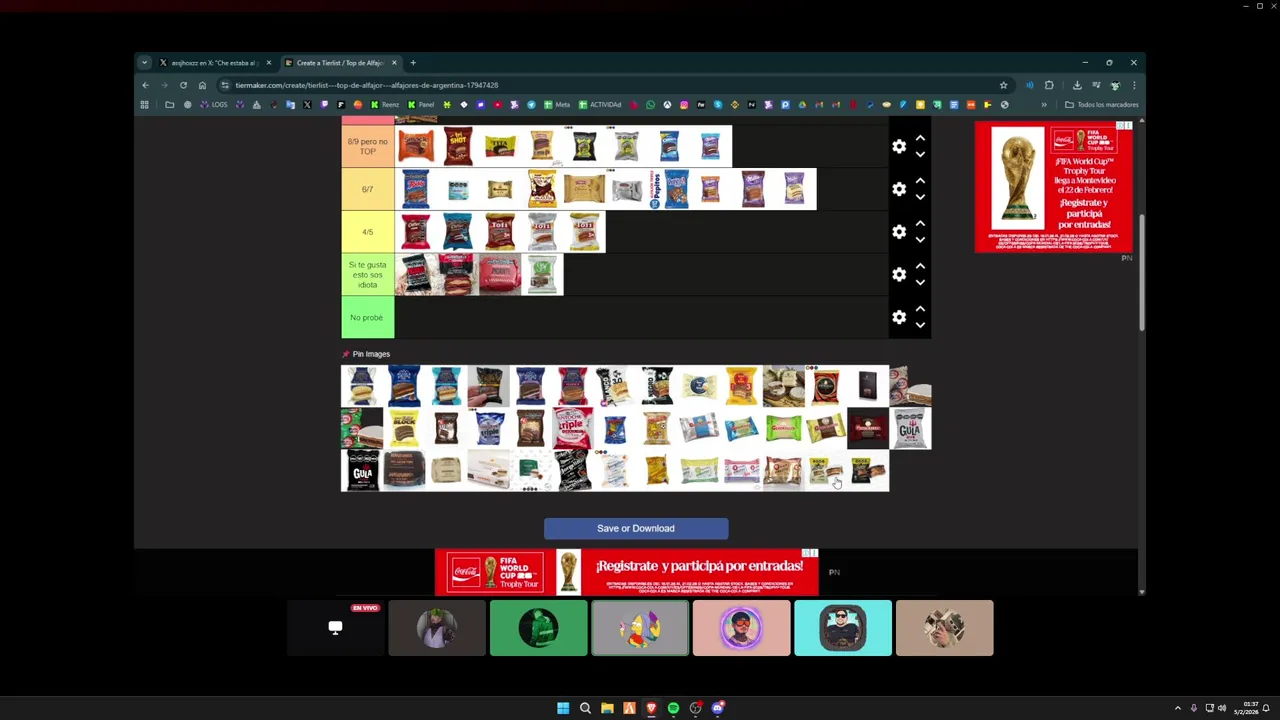The image size is (1280, 720).
Task: Bookmark this page with the star icon
Action: coord(1003,85)
